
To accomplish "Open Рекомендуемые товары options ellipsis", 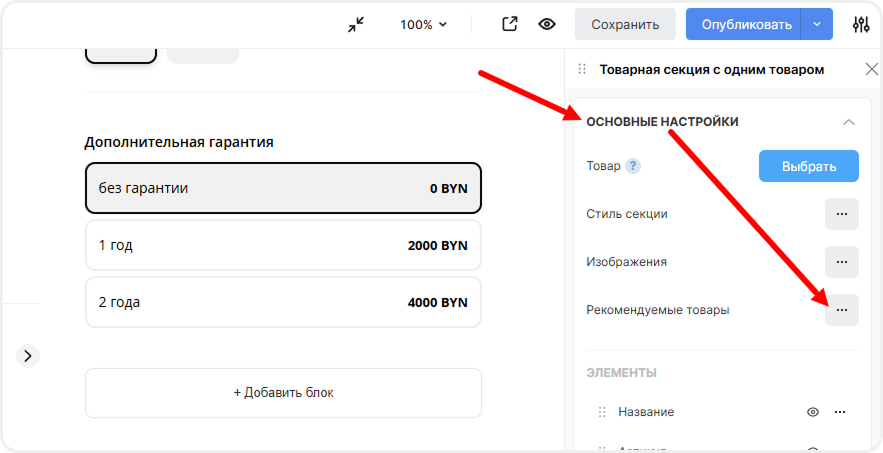I will pos(841,310).
